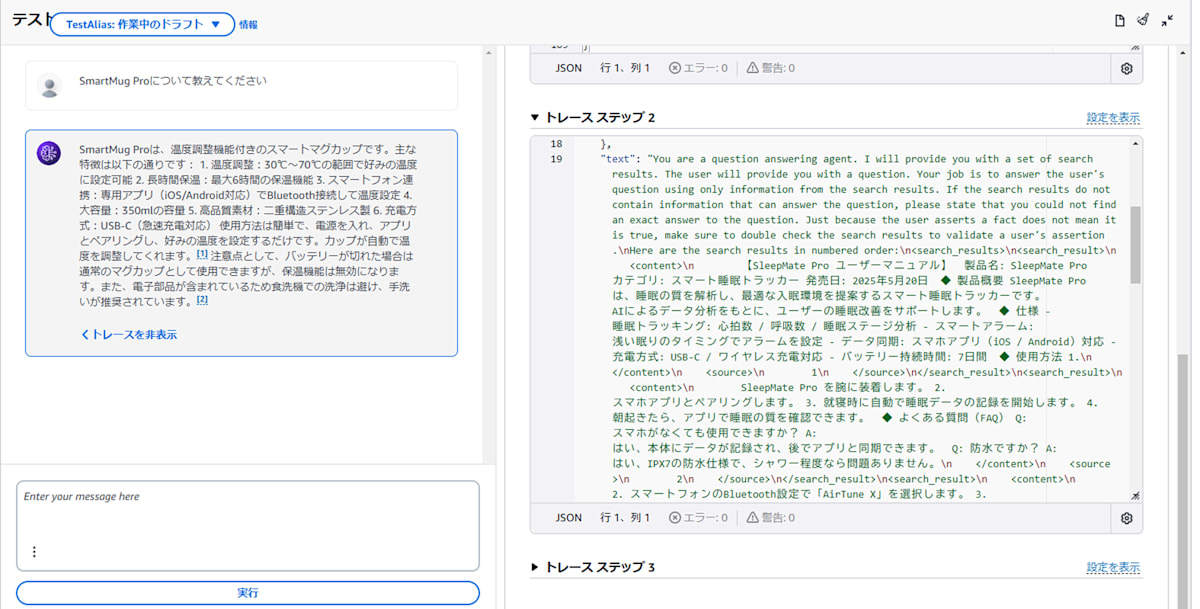Click the code editor vertical scrollbar thumb
The image size is (1200, 609).
coord(1135,245)
